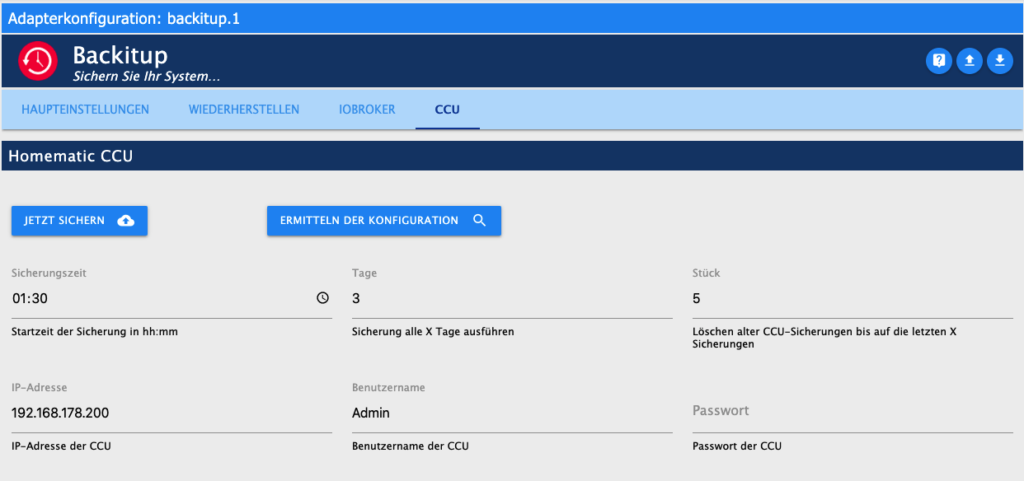This screenshot has width=1024, height=481.
Task: Open the help icon in header
Action: [938, 61]
